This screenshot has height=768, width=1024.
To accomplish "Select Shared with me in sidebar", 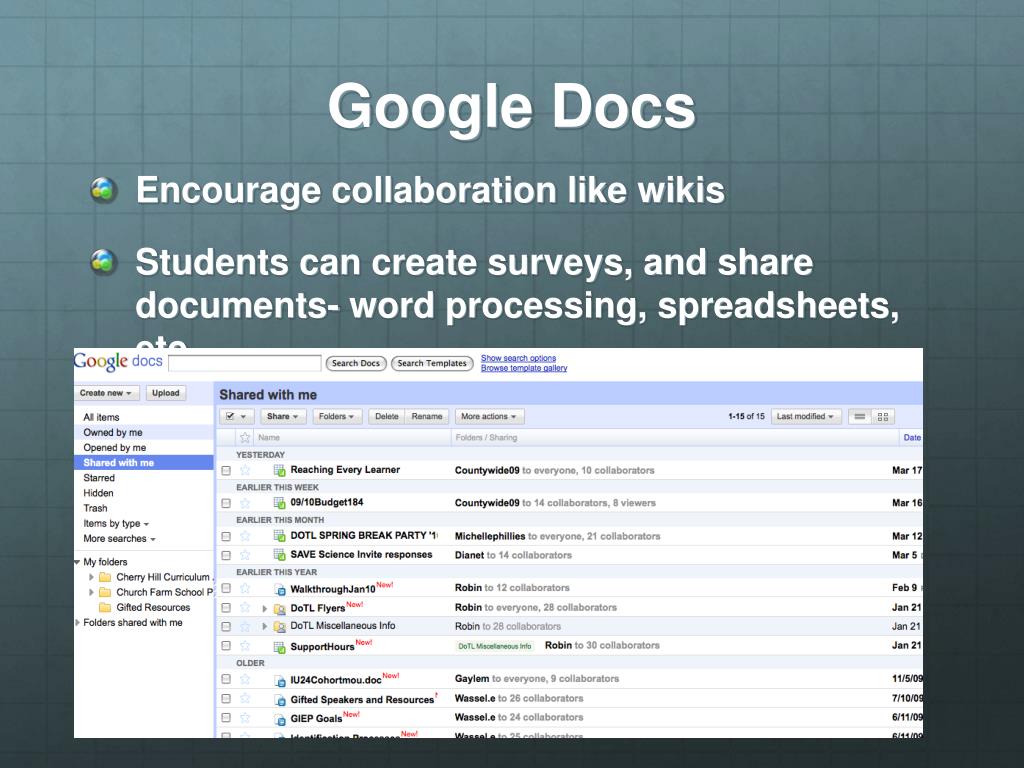I will tap(144, 463).
